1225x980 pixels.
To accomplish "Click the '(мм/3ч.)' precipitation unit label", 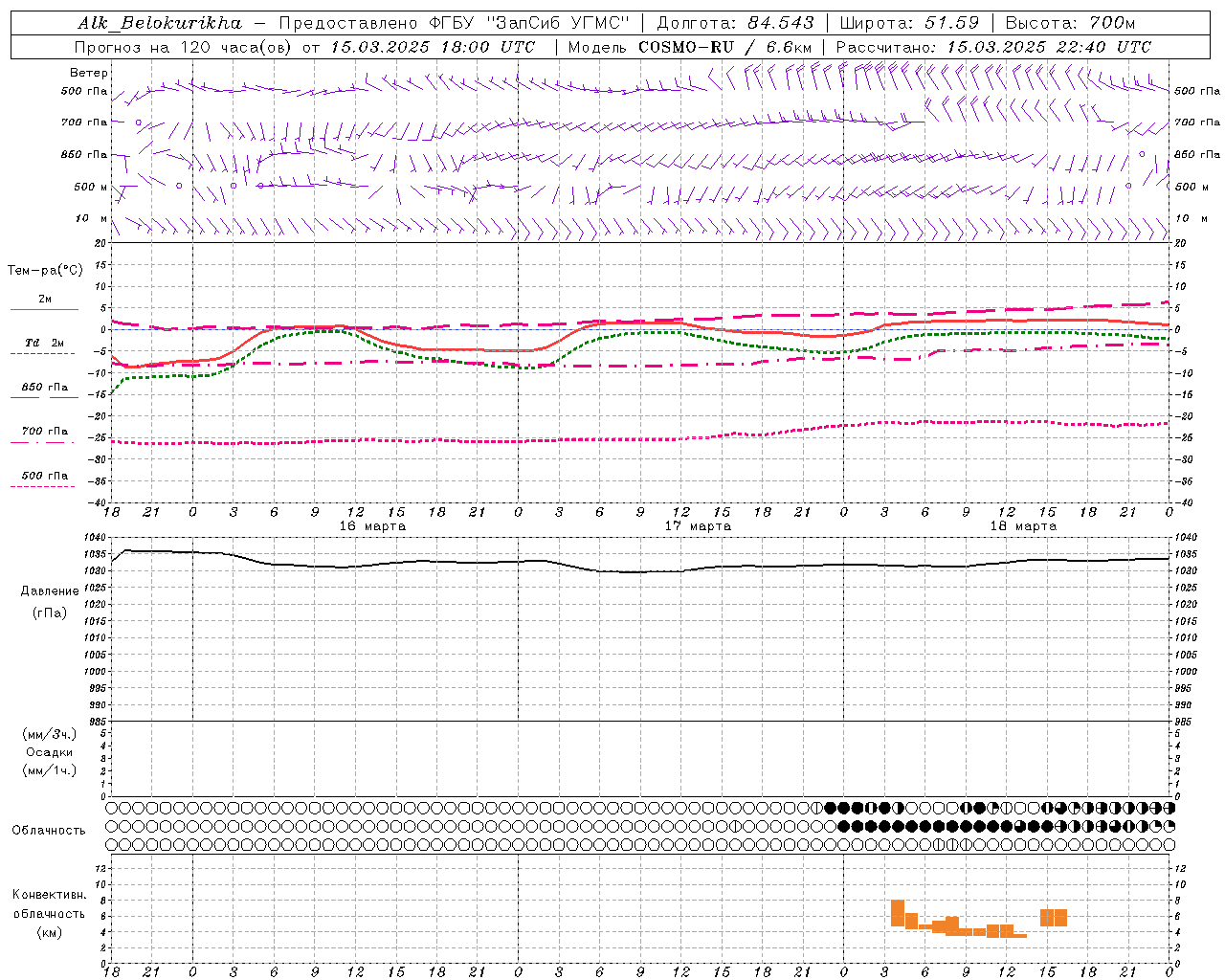I will tap(50, 734).
